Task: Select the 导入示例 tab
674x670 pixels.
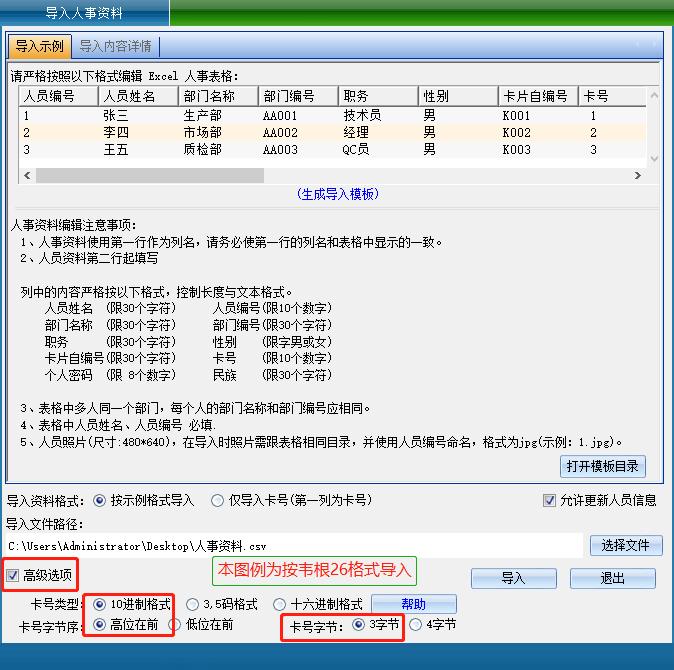Action: click(40, 46)
